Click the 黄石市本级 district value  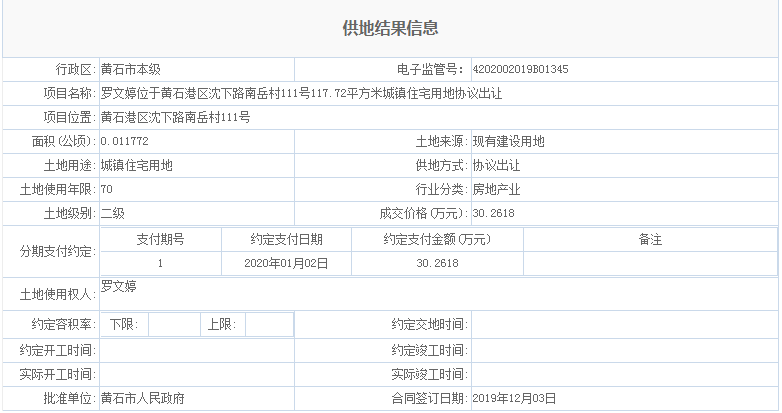point(131,70)
